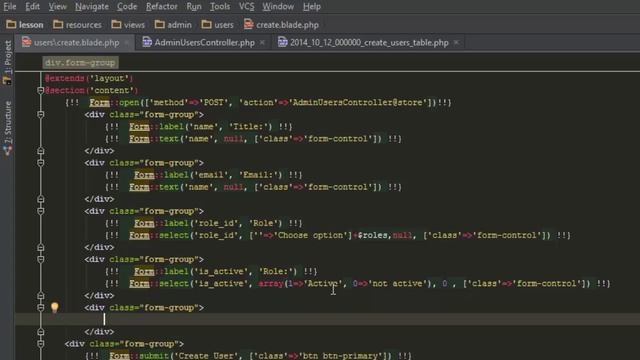Viewport: 640px width, 360px height.
Task: Open the VCS menu
Action: point(247,7)
